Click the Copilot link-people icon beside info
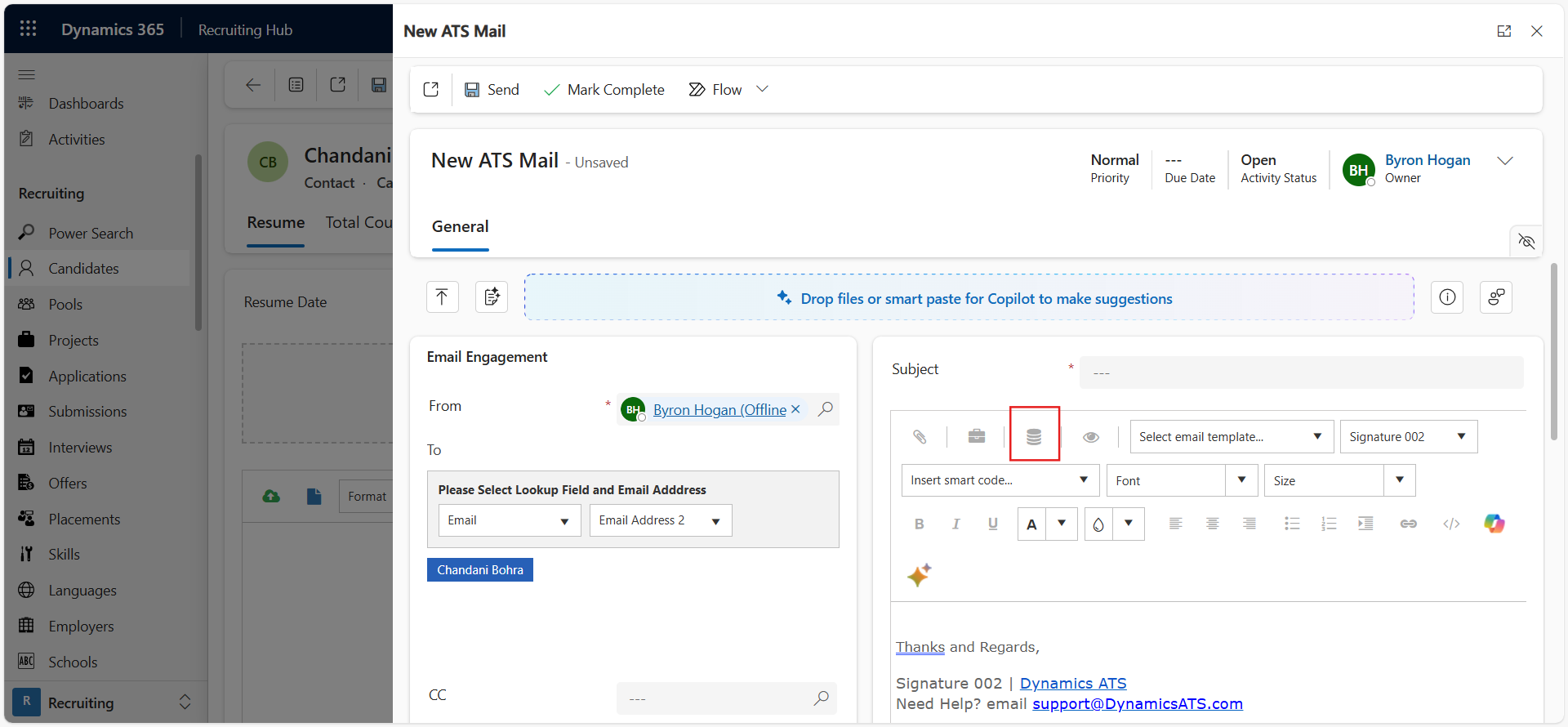This screenshot has width=1568, height=727. [1496, 297]
